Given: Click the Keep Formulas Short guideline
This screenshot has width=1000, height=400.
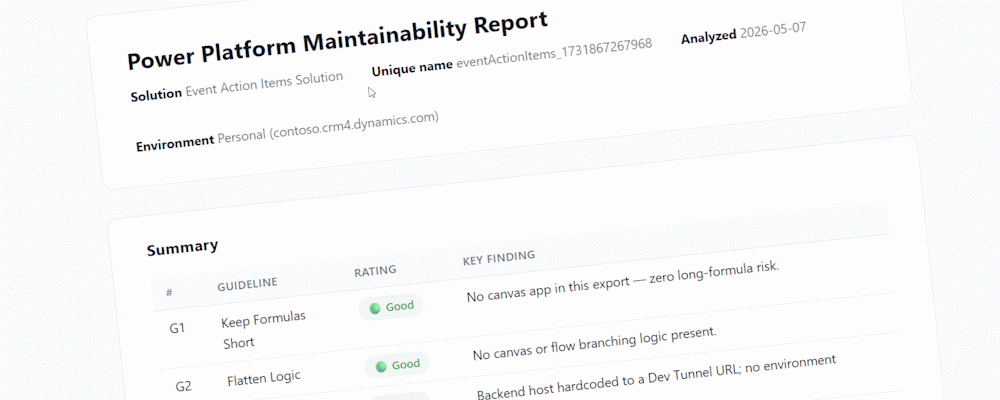Looking at the screenshot, I should (x=263, y=330).
